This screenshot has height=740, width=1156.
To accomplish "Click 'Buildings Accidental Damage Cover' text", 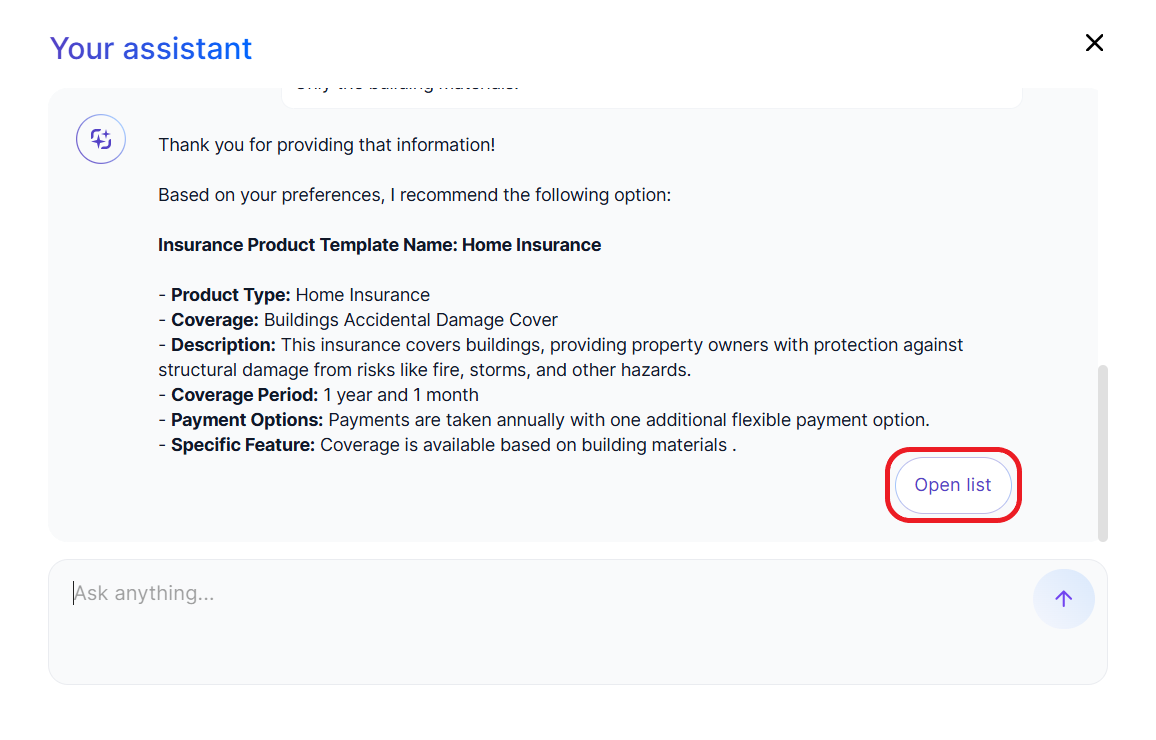I will 411,320.
